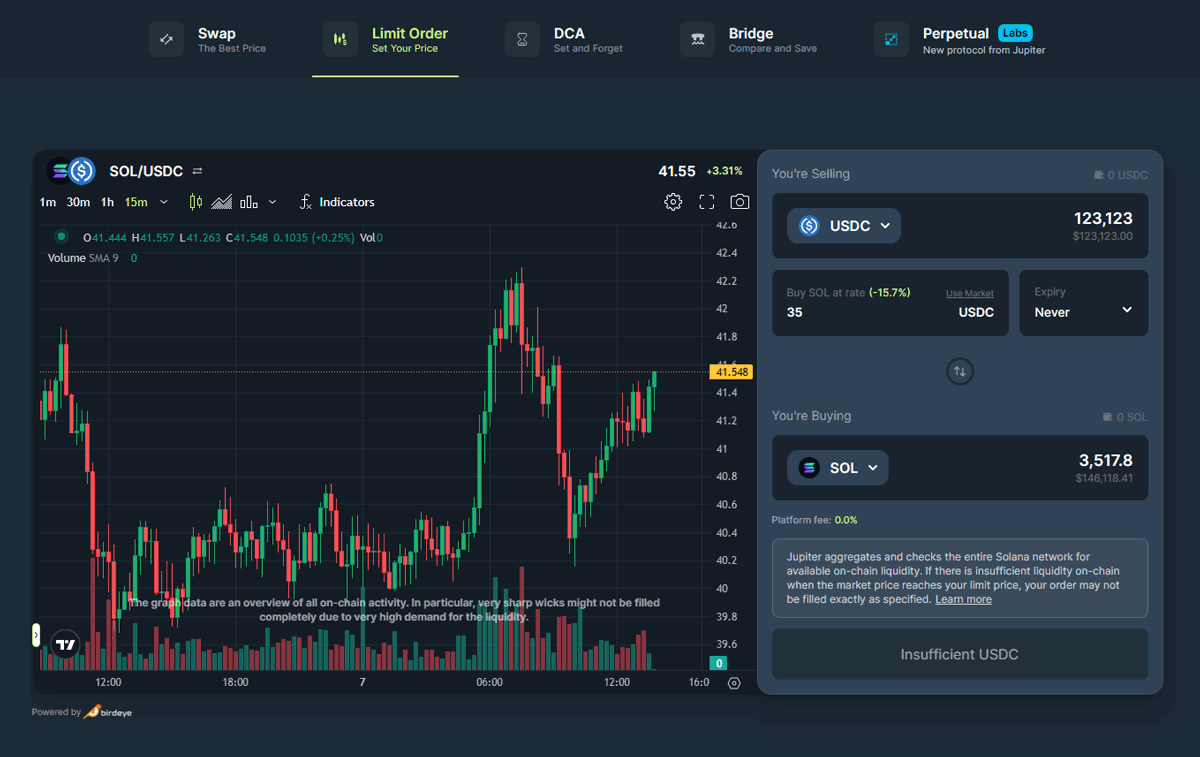Click the 41.548 current price label

pyautogui.click(x=731, y=372)
